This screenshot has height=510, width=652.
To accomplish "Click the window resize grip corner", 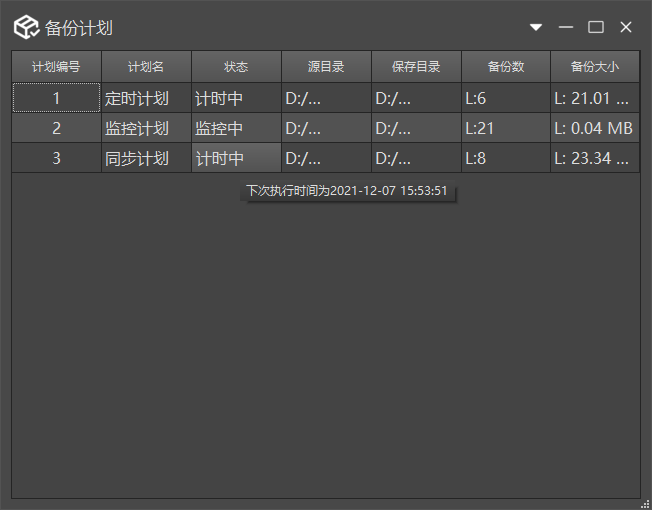I will [646, 504].
